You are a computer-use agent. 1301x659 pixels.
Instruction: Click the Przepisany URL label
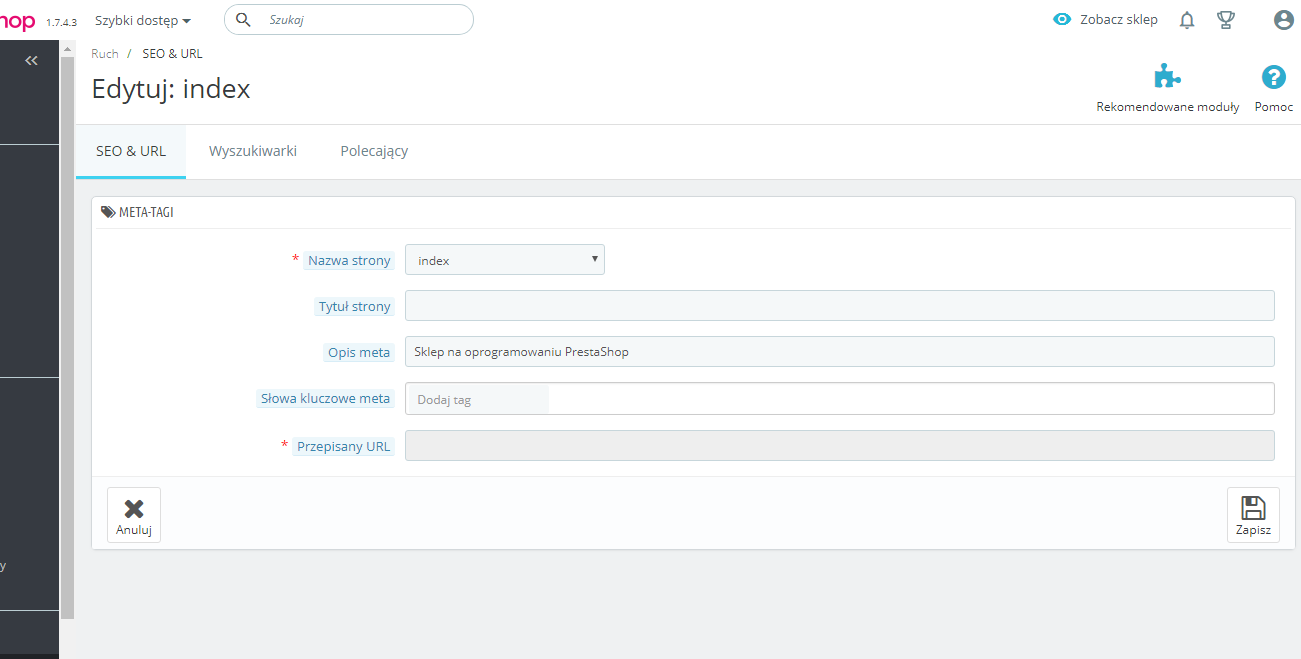click(344, 447)
